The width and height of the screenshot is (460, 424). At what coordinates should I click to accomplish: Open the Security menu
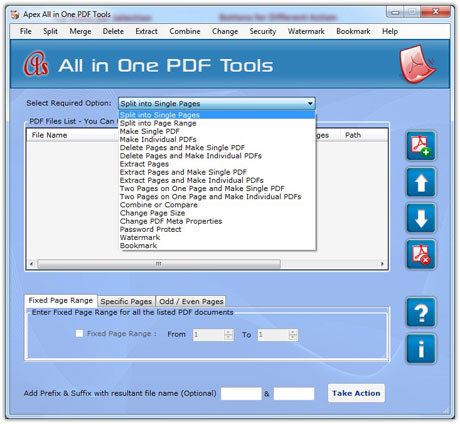(x=263, y=31)
